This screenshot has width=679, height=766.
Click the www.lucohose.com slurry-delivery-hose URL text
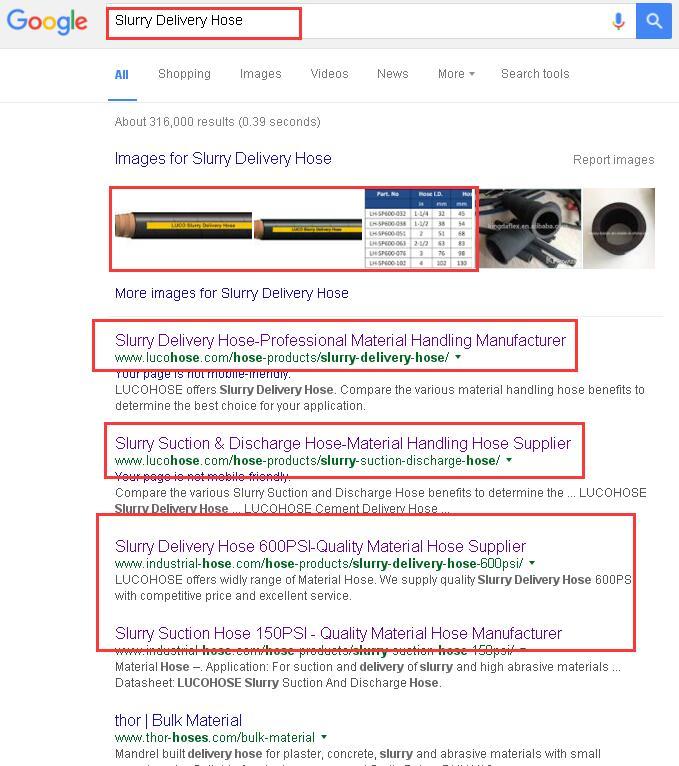[282, 358]
